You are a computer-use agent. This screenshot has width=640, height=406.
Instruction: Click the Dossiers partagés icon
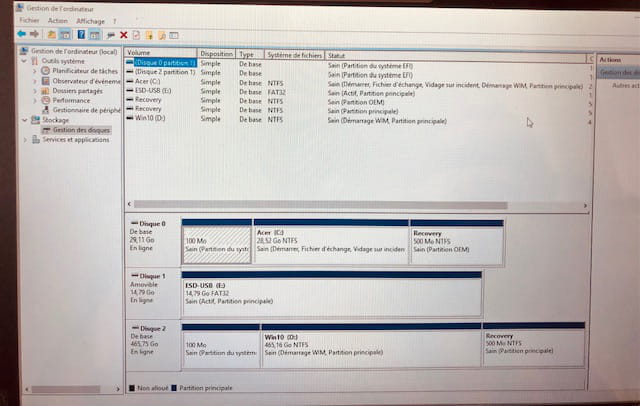tap(45, 91)
